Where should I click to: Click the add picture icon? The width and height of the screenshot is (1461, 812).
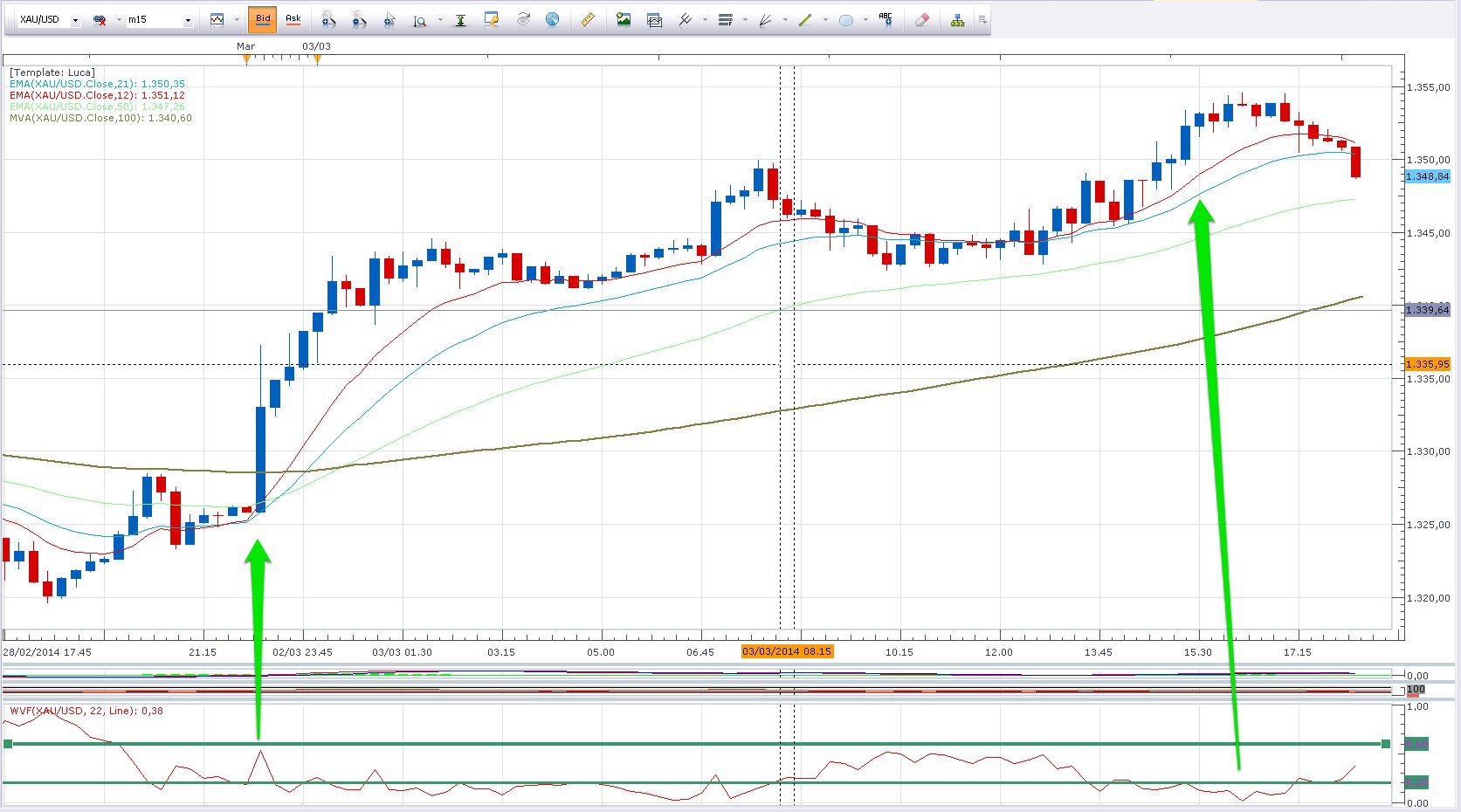click(x=623, y=19)
